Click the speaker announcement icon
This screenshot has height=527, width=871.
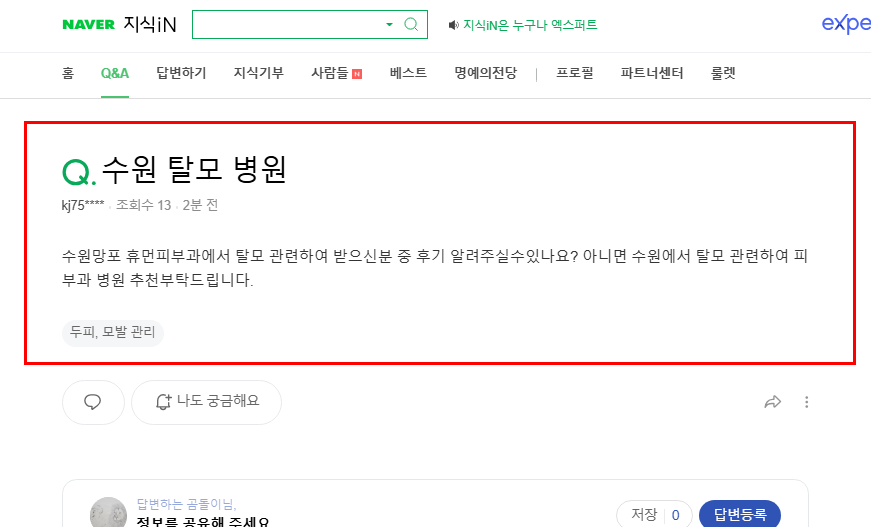coord(454,25)
